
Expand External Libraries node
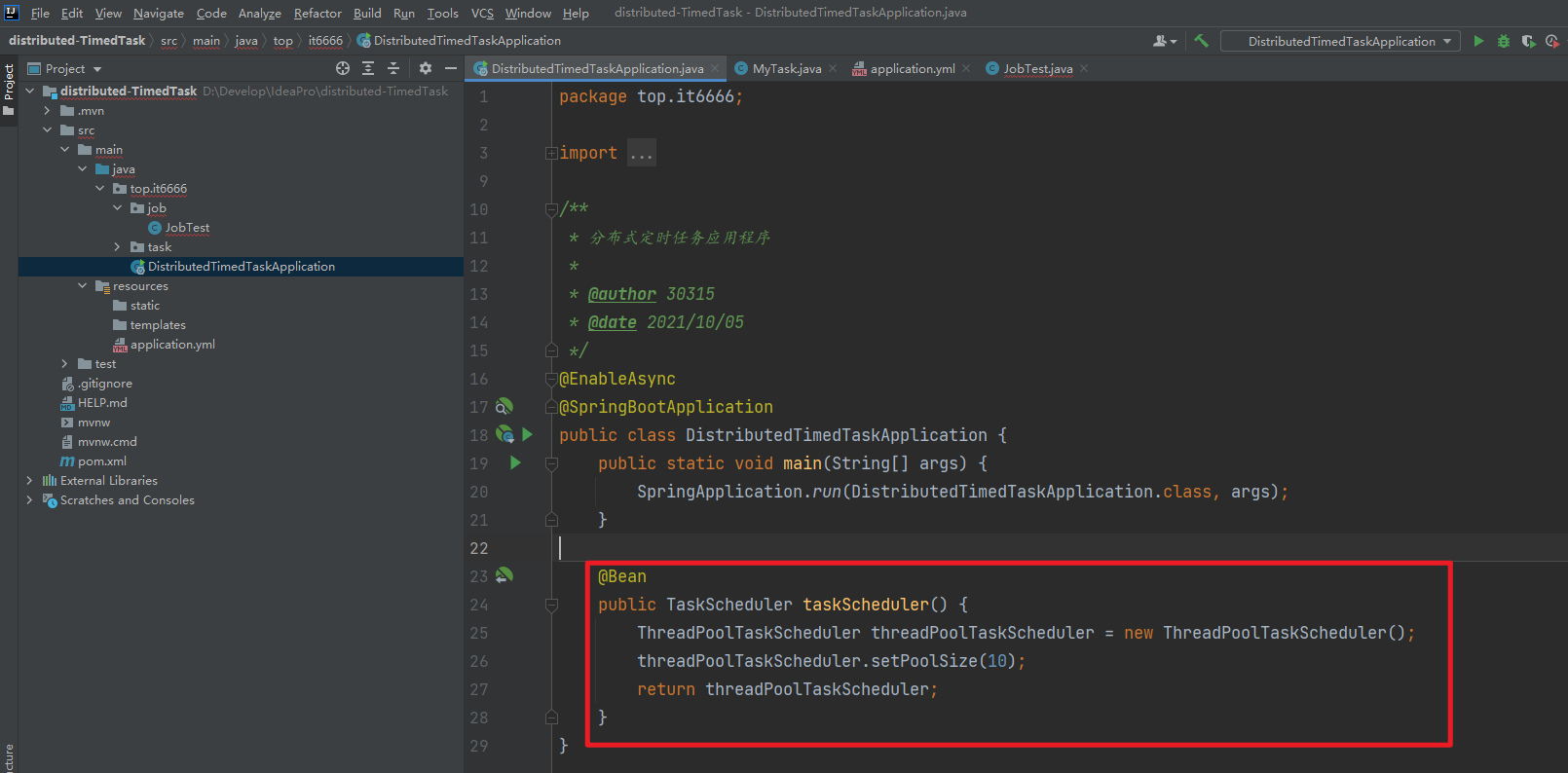[29, 480]
